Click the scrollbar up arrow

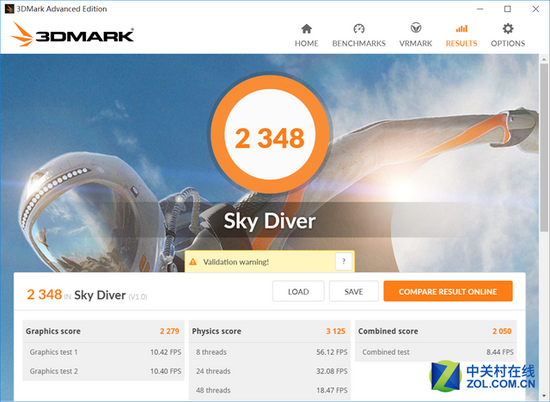(x=544, y=59)
